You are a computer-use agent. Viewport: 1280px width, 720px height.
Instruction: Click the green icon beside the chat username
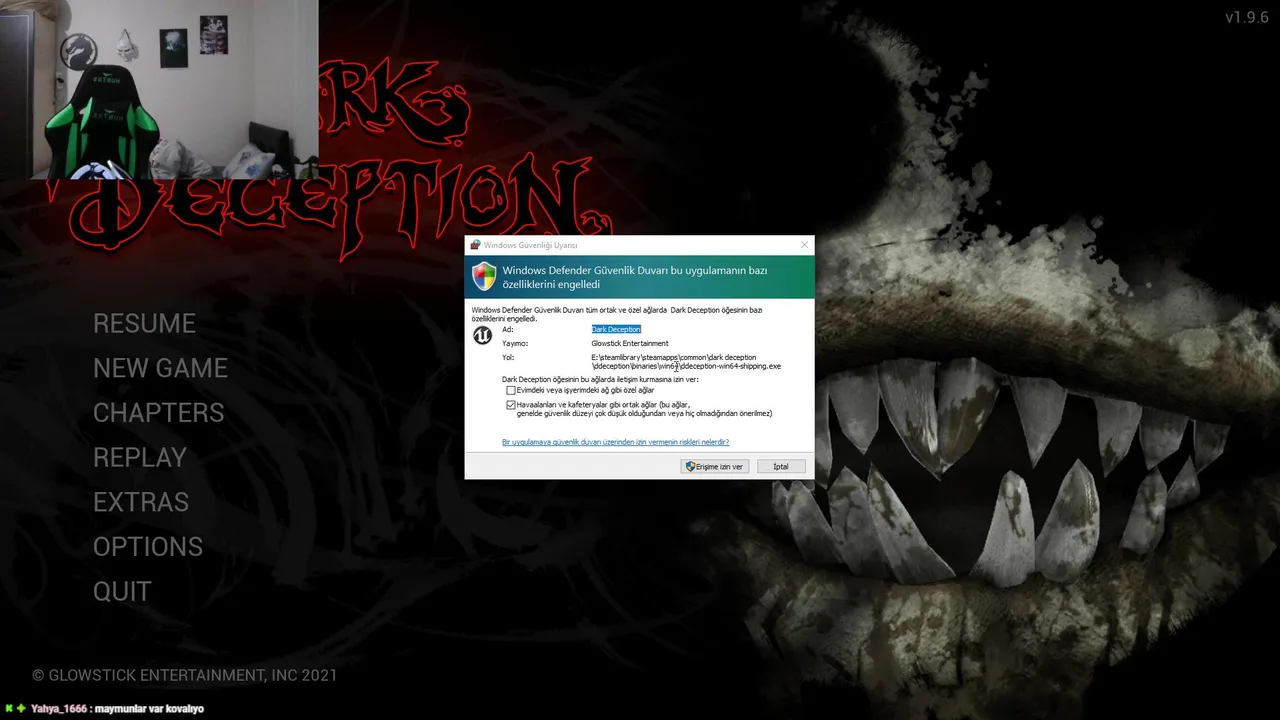coord(21,709)
